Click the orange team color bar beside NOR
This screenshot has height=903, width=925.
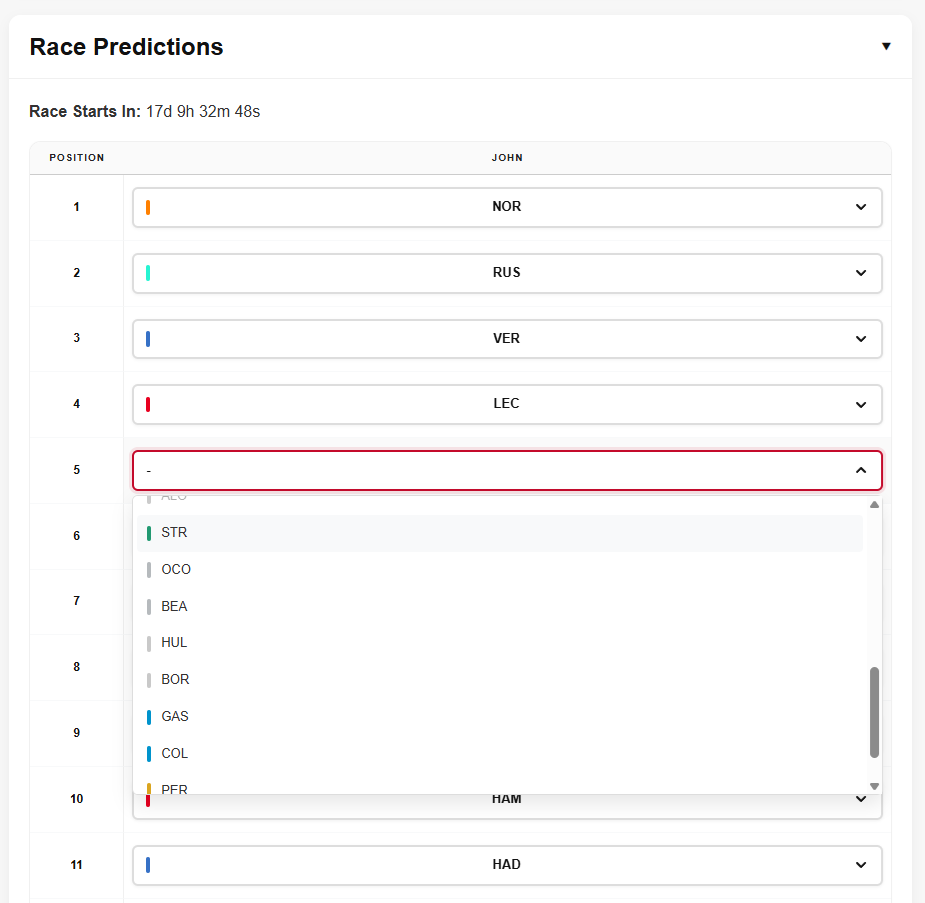point(149,206)
